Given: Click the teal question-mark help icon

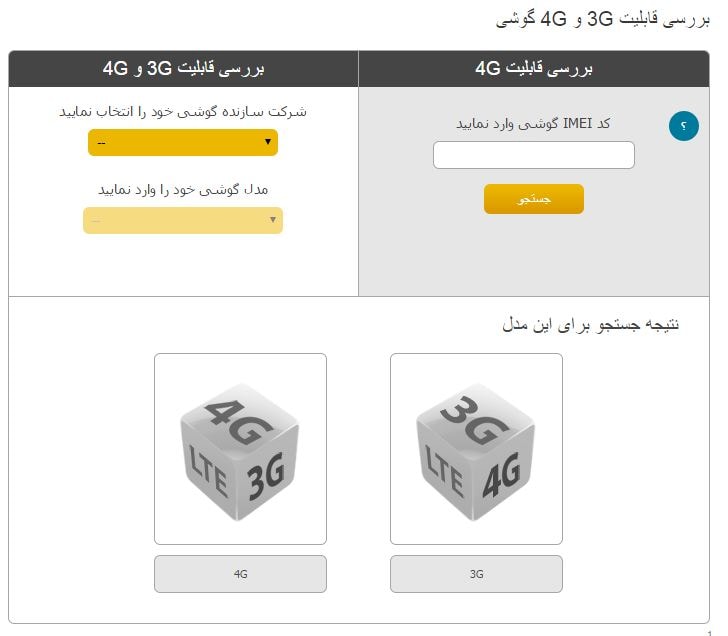Looking at the screenshot, I should (683, 126).
